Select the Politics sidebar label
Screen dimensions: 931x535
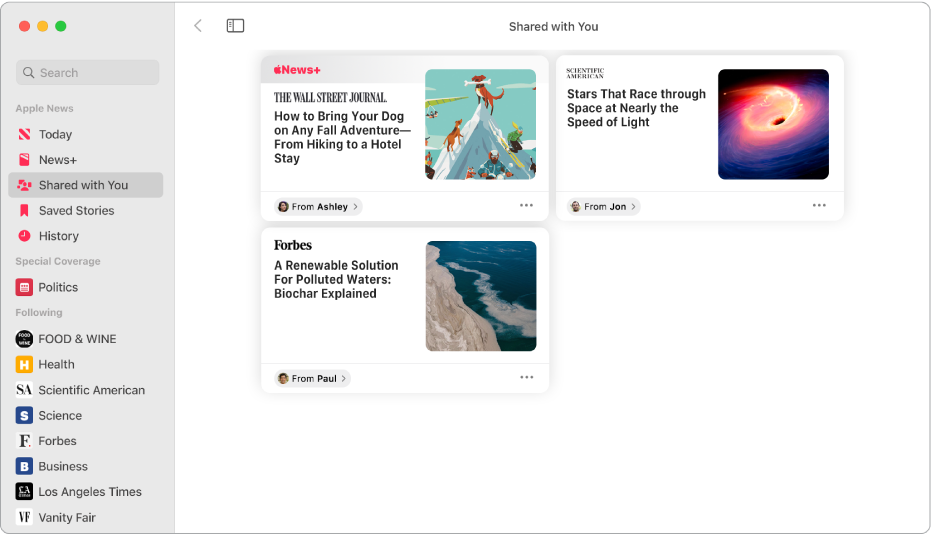coord(58,287)
